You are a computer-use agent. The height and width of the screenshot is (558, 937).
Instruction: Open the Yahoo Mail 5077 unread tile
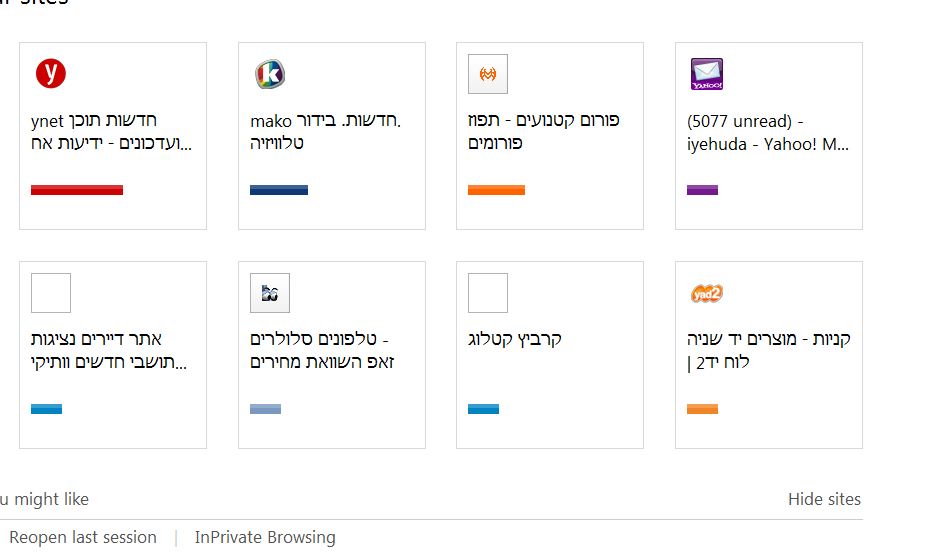[x=767, y=133]
